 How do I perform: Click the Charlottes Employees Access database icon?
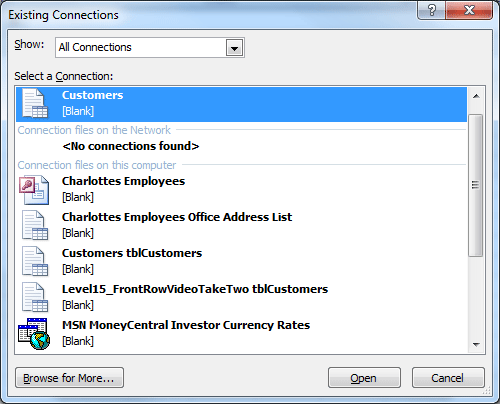point(34,190)
